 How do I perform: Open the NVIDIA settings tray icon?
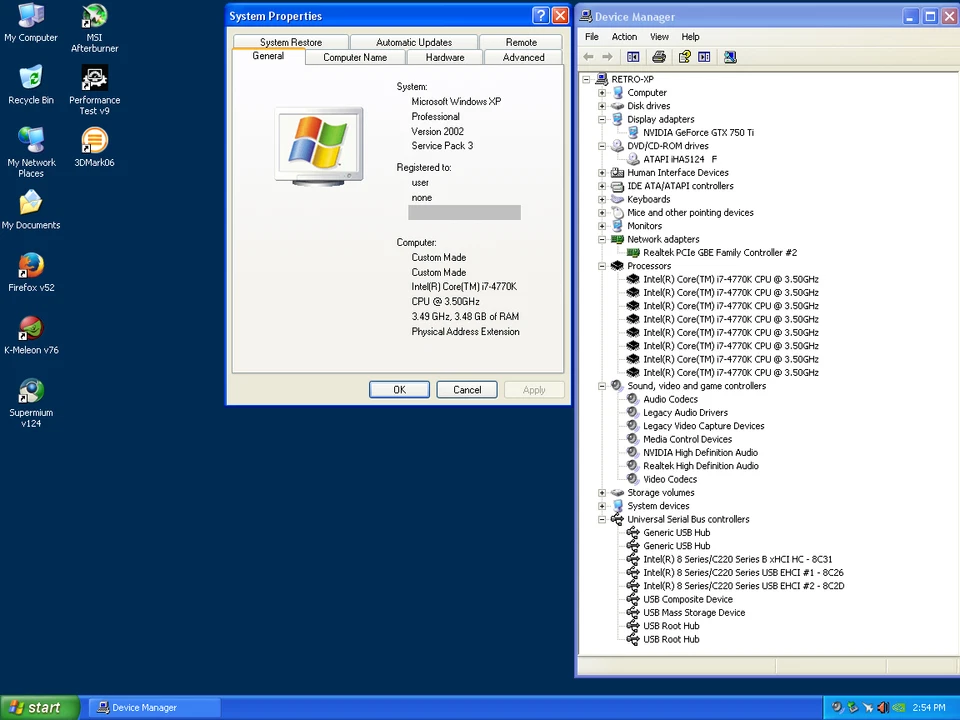(x=897, y=708)
